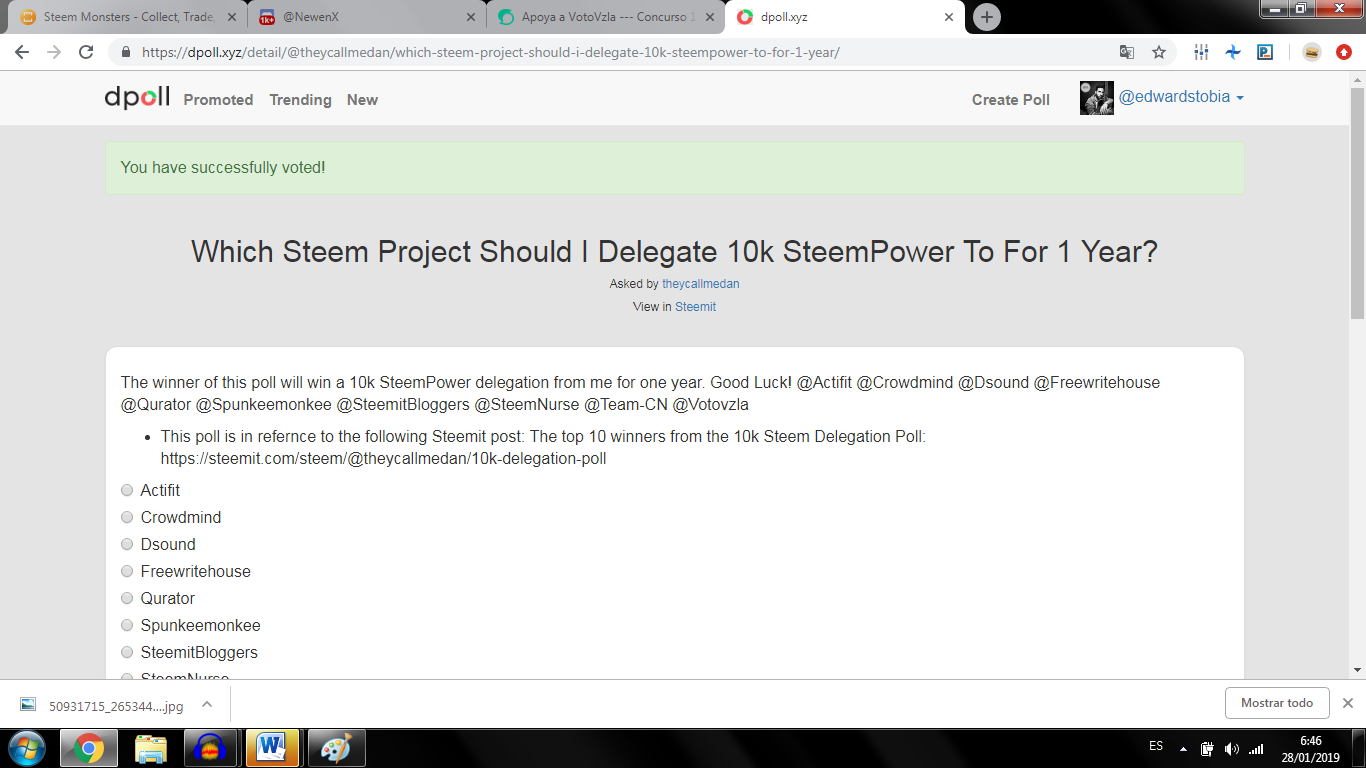Select the SteemitBloggers radio option
The image size is (1366, 768).
[x=127, y=652]
